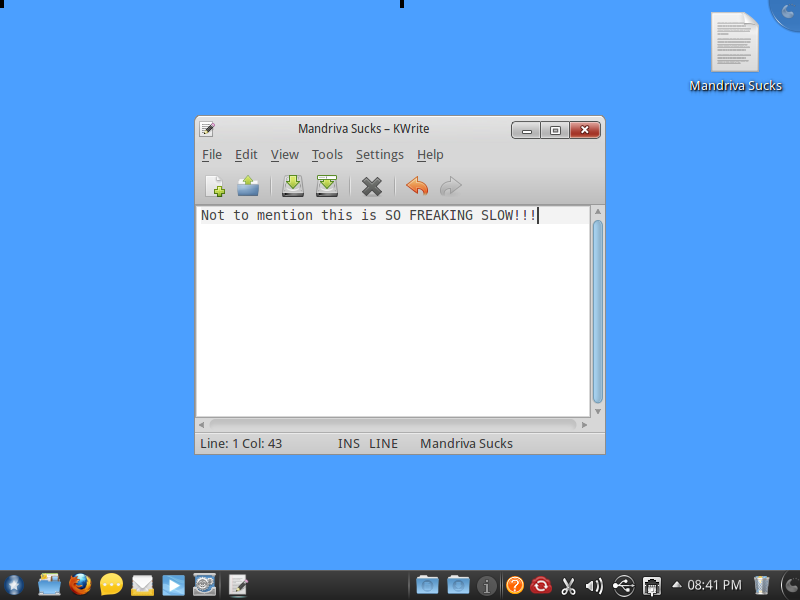The image size is (800, 600).
Task: Open the mail envelope application
Action: point(142,585)
